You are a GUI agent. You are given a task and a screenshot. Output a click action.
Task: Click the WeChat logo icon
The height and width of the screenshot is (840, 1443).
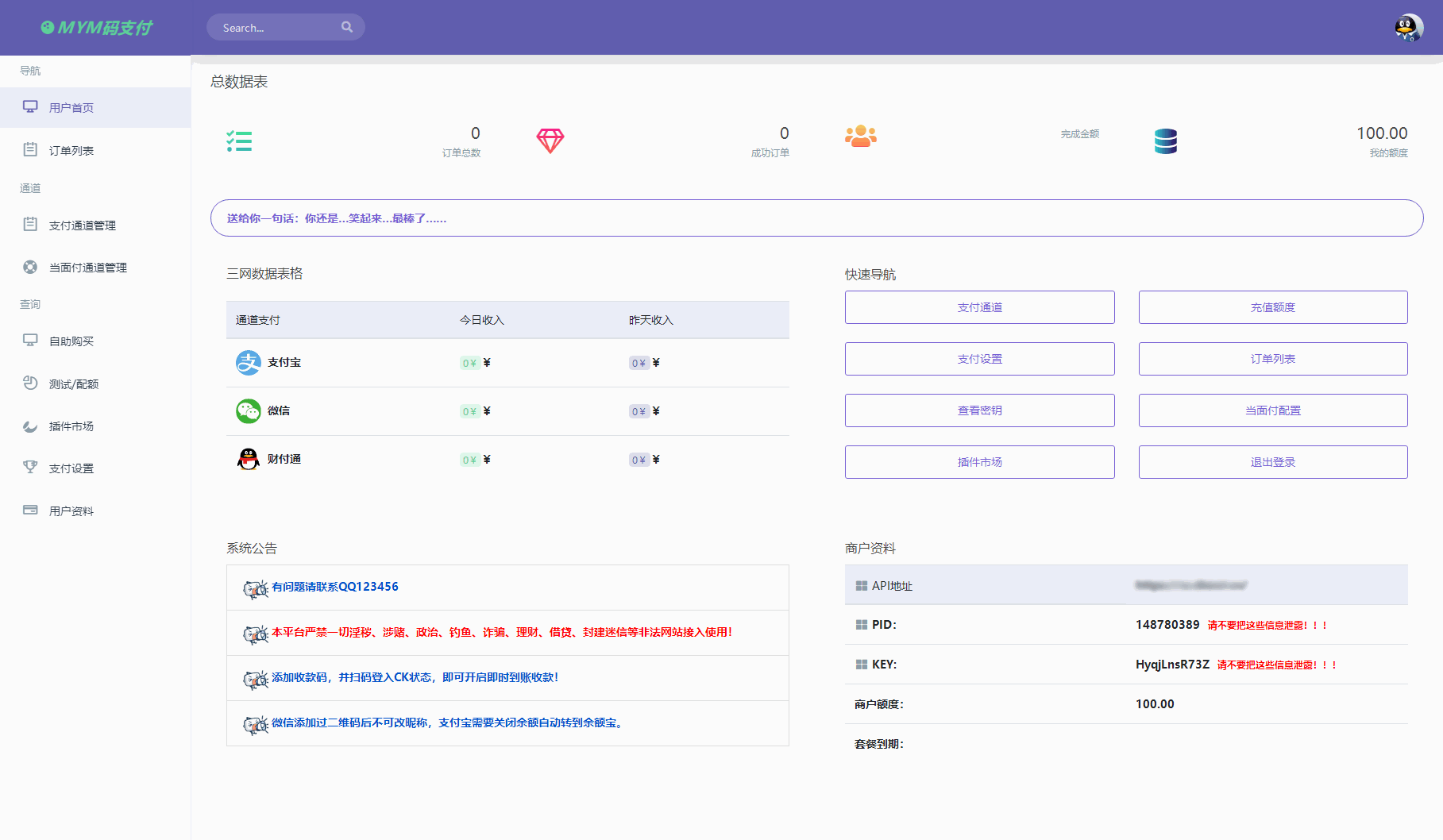(248, 411)
